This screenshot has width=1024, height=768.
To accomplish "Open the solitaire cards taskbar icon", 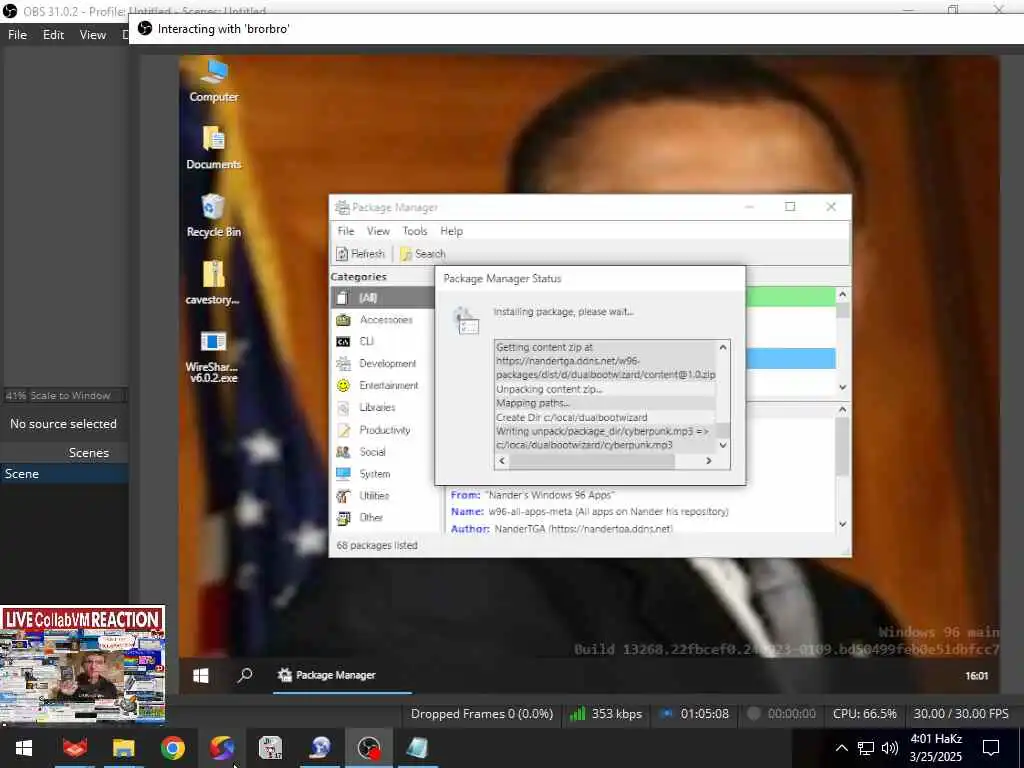I will pos(270,748).
